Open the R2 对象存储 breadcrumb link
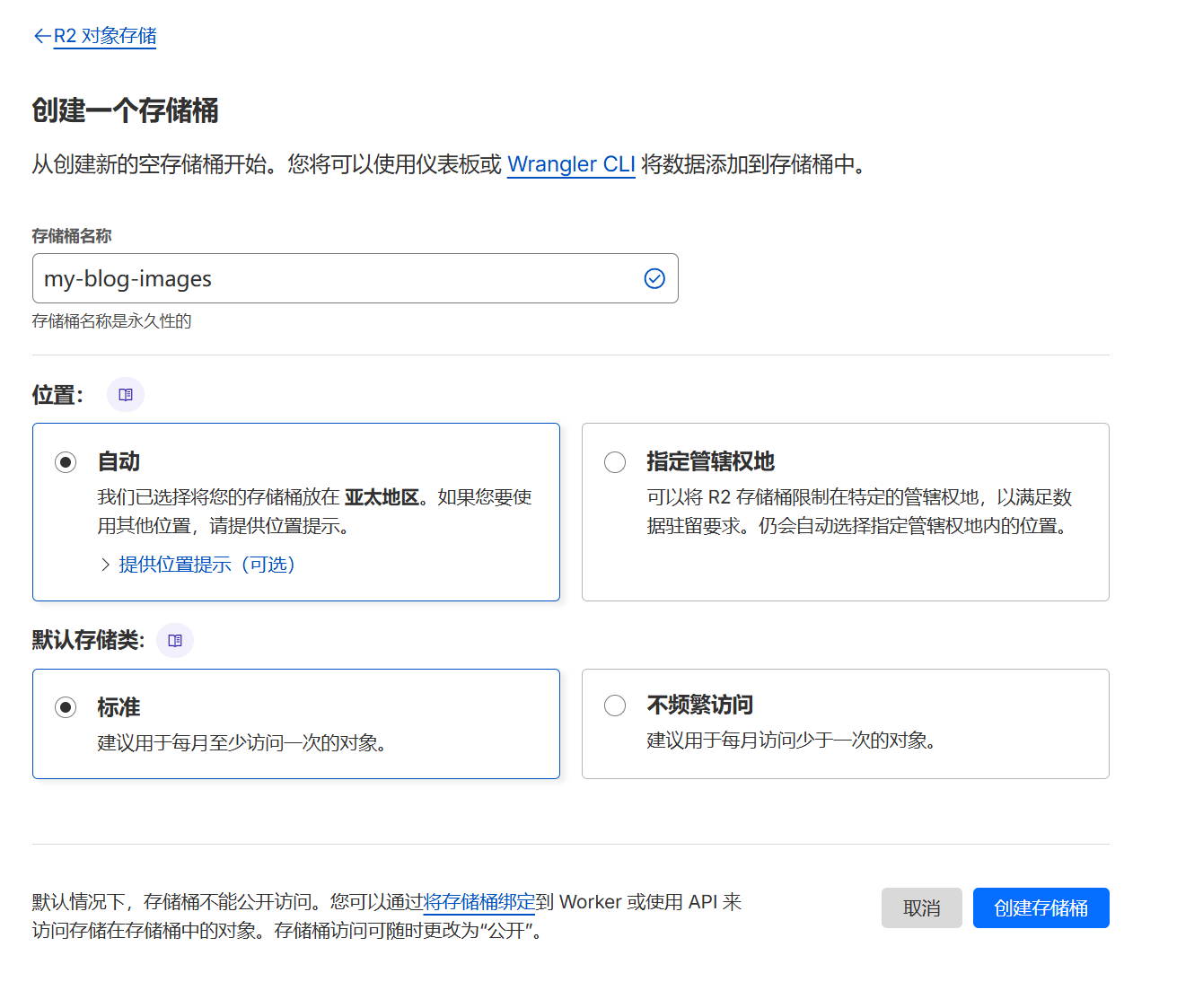This screenshot has height=1008, width=1203. click(105, 36)
